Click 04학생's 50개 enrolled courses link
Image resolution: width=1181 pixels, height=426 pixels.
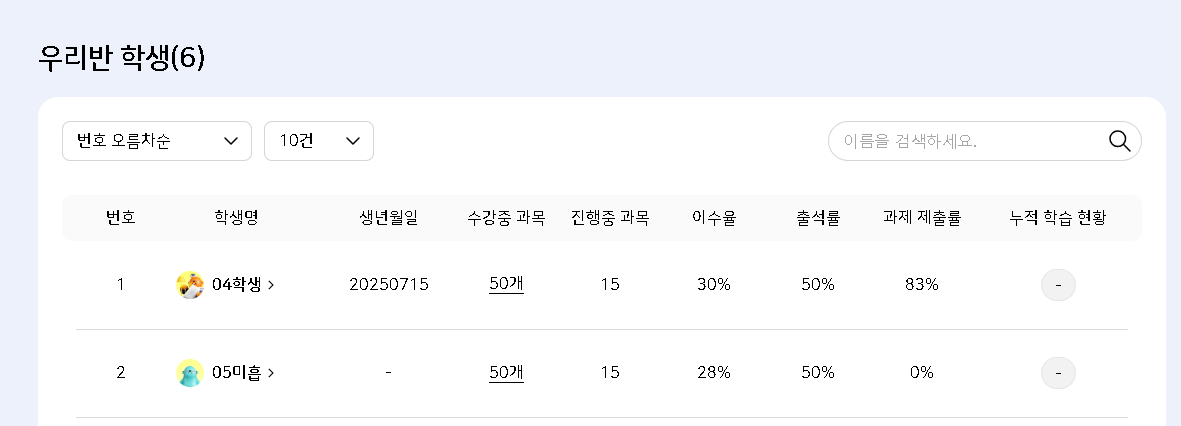point(506,284)
